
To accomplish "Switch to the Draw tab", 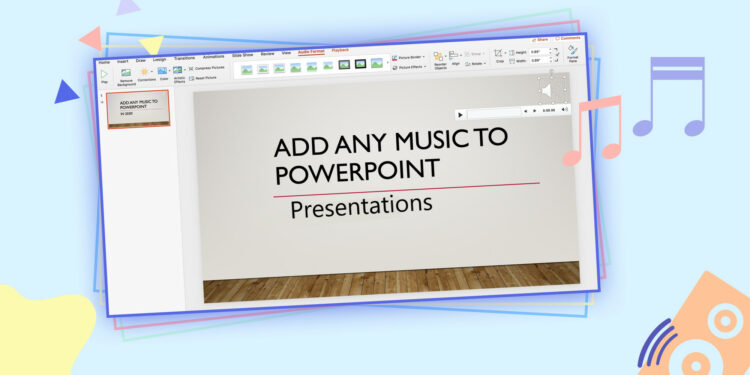I will pos(141,60).
